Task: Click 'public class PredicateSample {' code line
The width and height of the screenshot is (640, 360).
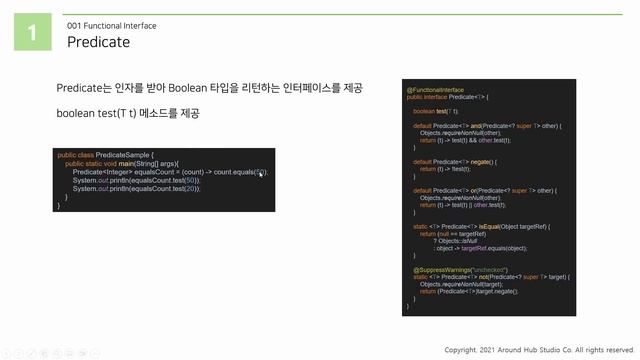Action: pos(106,155)
